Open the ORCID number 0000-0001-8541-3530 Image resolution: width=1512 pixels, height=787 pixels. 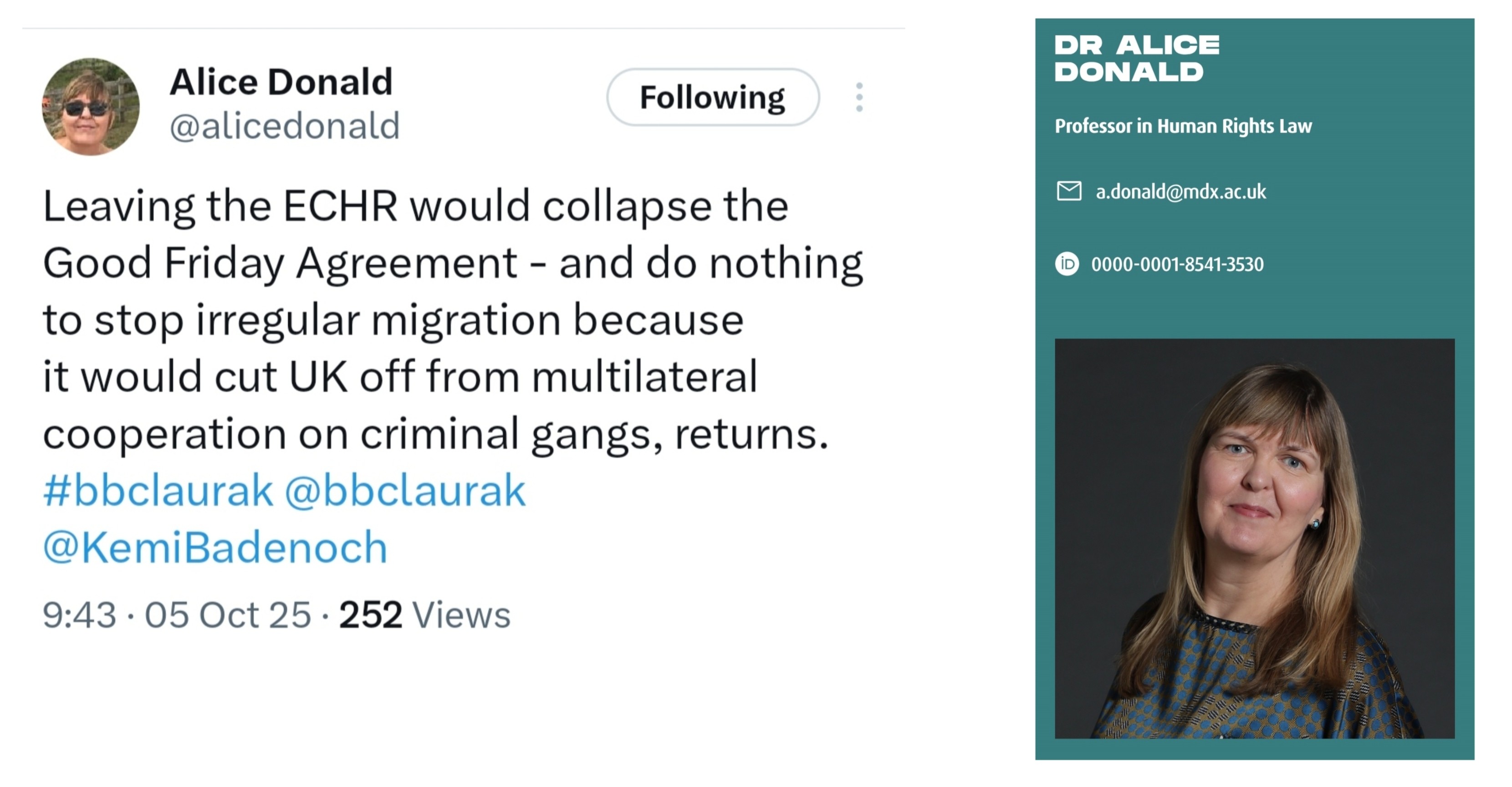click(1177, 264)
